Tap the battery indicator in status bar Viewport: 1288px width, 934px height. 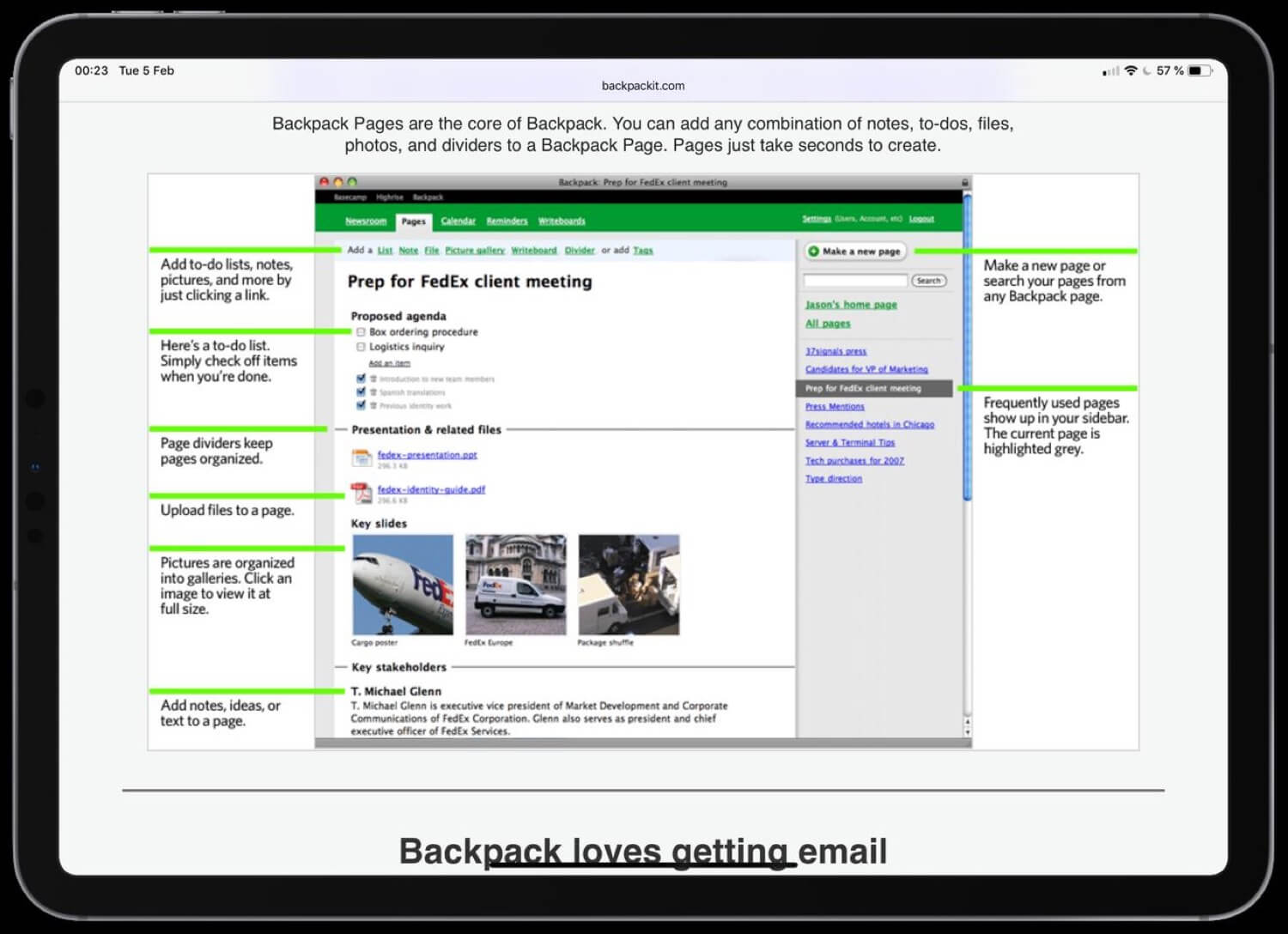coord(1200,70)
